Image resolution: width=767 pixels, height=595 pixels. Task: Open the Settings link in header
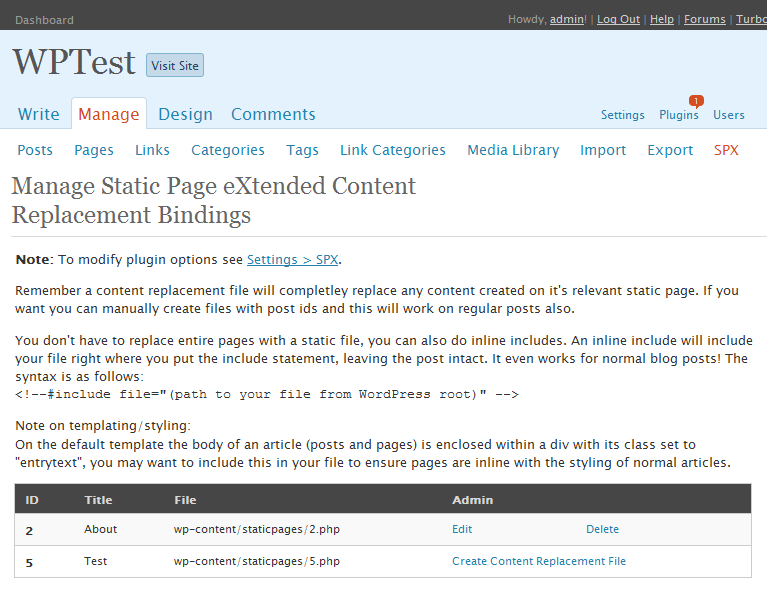point(623,114)
